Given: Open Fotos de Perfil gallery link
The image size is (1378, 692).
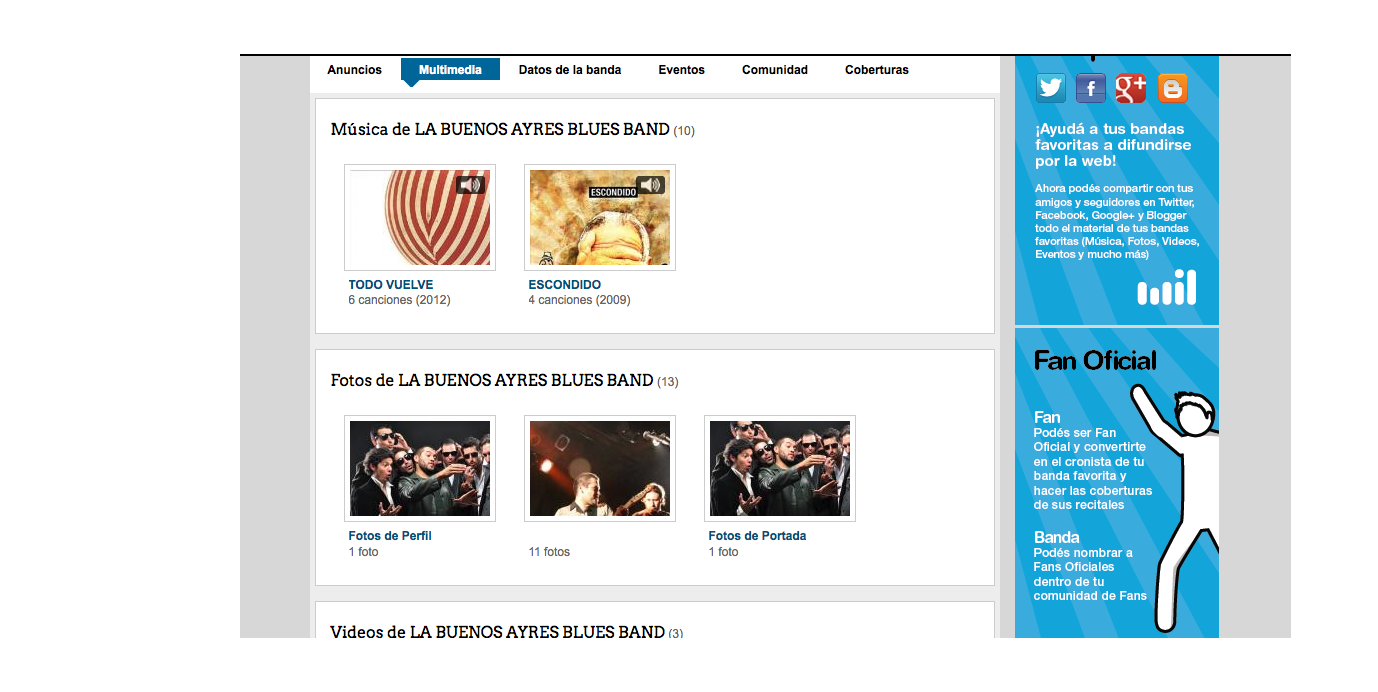Looking at the screenshot, I should (390, 536).
